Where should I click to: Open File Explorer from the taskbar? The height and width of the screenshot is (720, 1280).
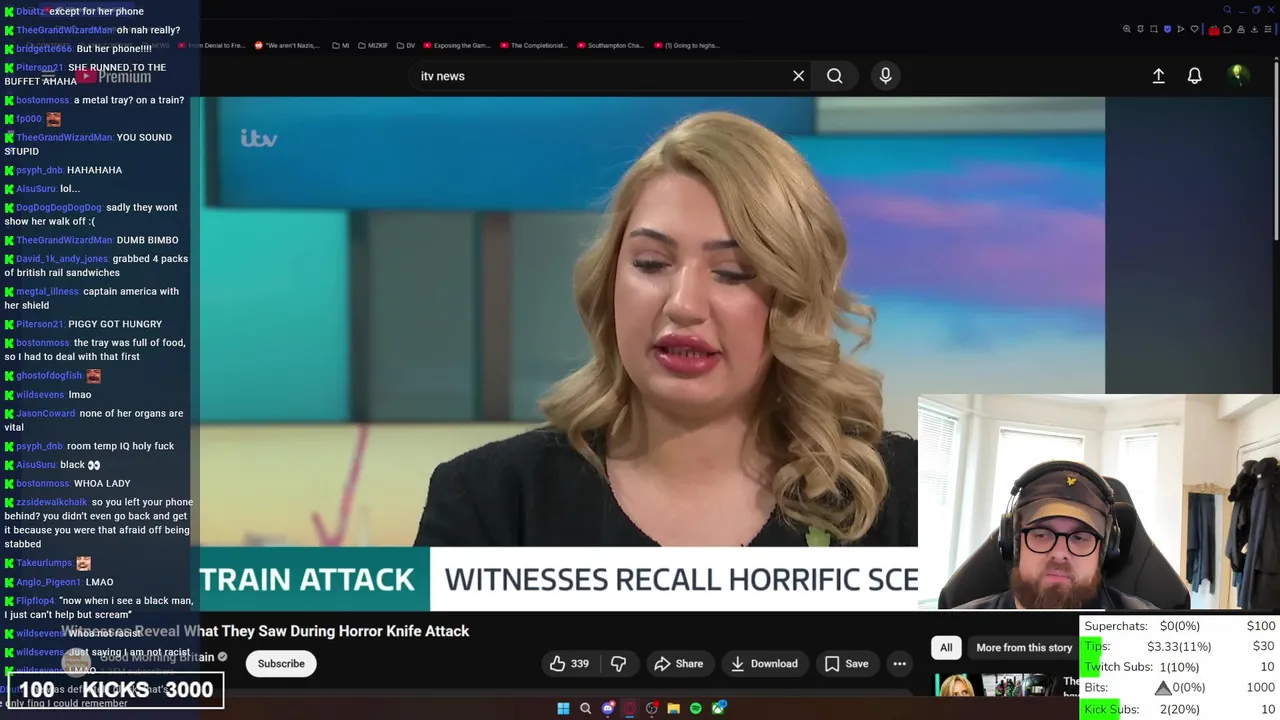coord(674,708)
